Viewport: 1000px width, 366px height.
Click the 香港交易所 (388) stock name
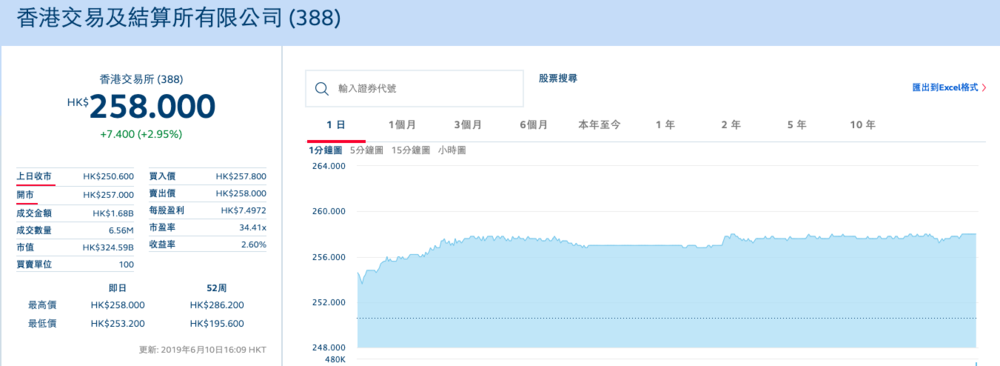point(142,80)
